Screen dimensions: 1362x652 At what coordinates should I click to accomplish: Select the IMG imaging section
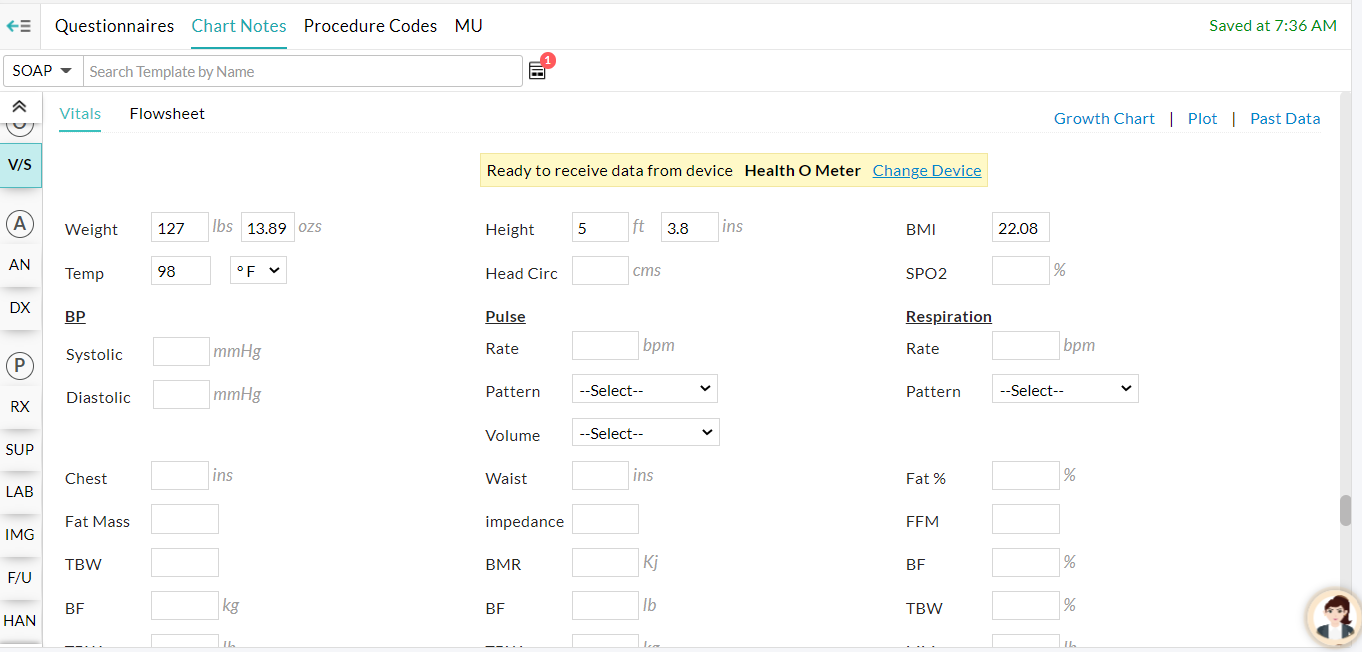coord(20,534)
